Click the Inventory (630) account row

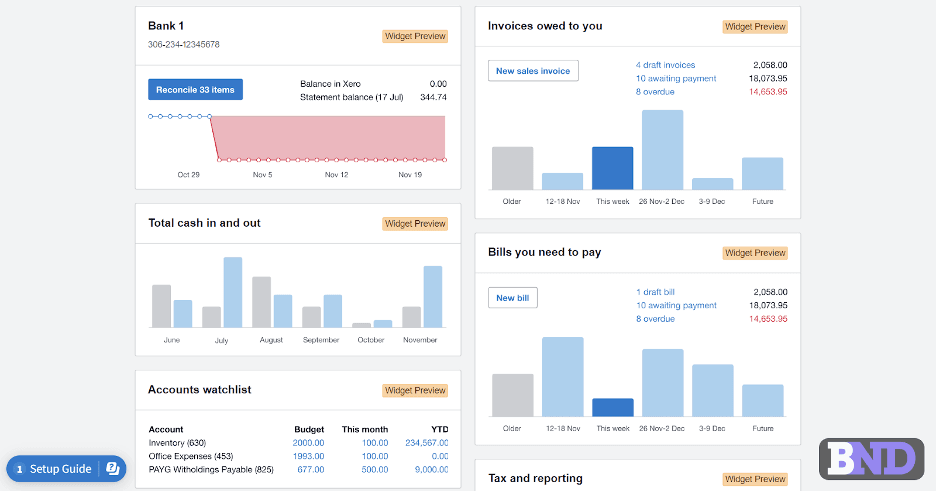tap(298, 443)
